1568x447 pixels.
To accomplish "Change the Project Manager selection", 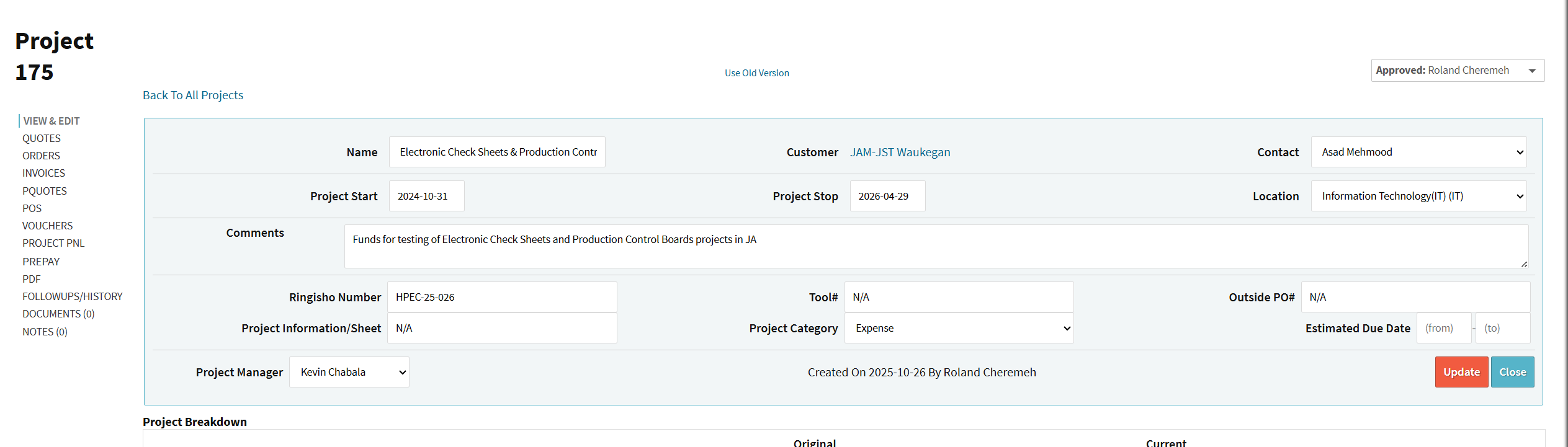I will (x=349, y=373).
